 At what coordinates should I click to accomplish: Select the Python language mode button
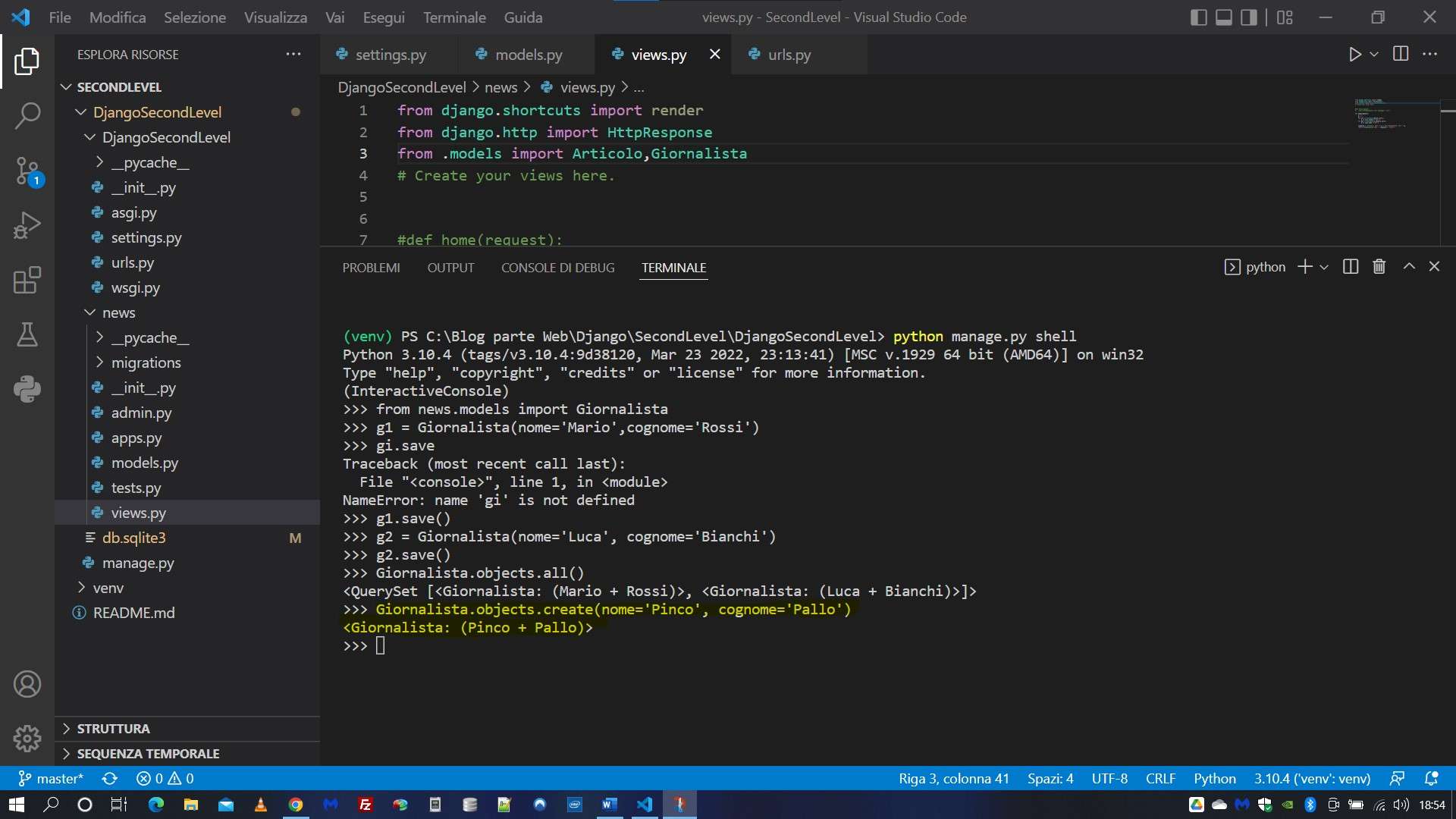point(1214,778)
